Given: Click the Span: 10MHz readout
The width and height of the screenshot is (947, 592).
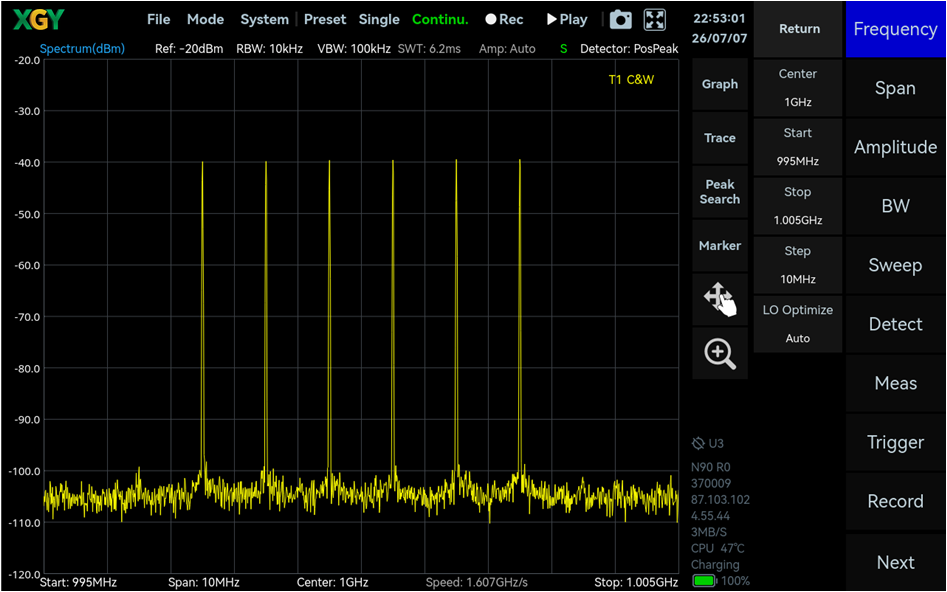Looking at the screenshot, I should point(204,583).
